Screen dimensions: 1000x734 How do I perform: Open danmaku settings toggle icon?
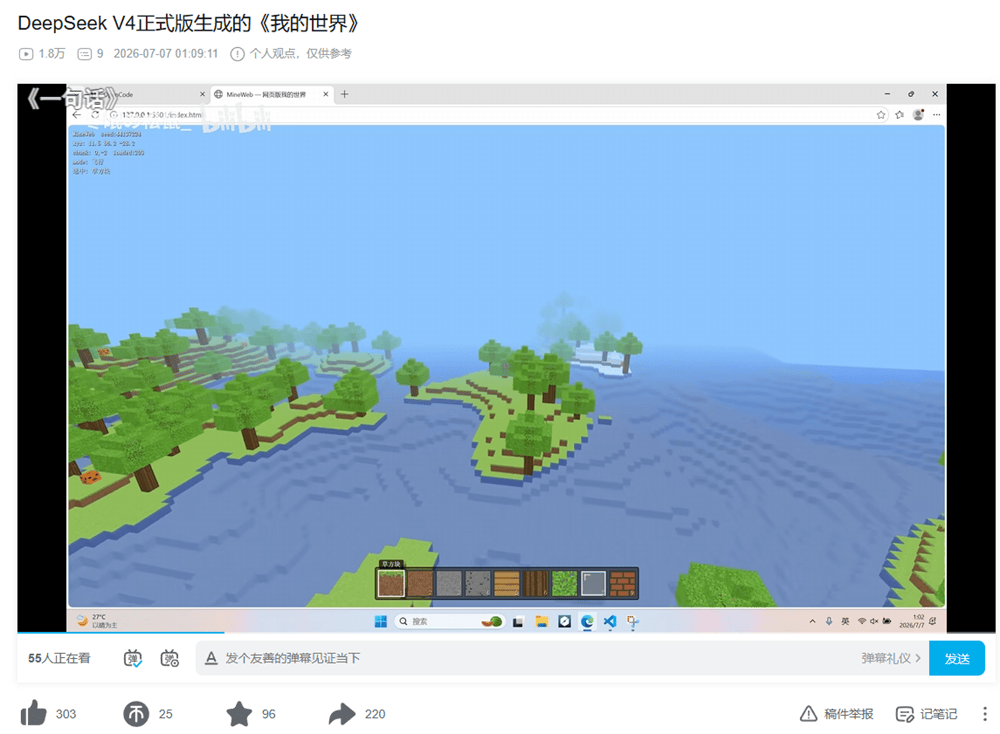[x=170, y=658]
